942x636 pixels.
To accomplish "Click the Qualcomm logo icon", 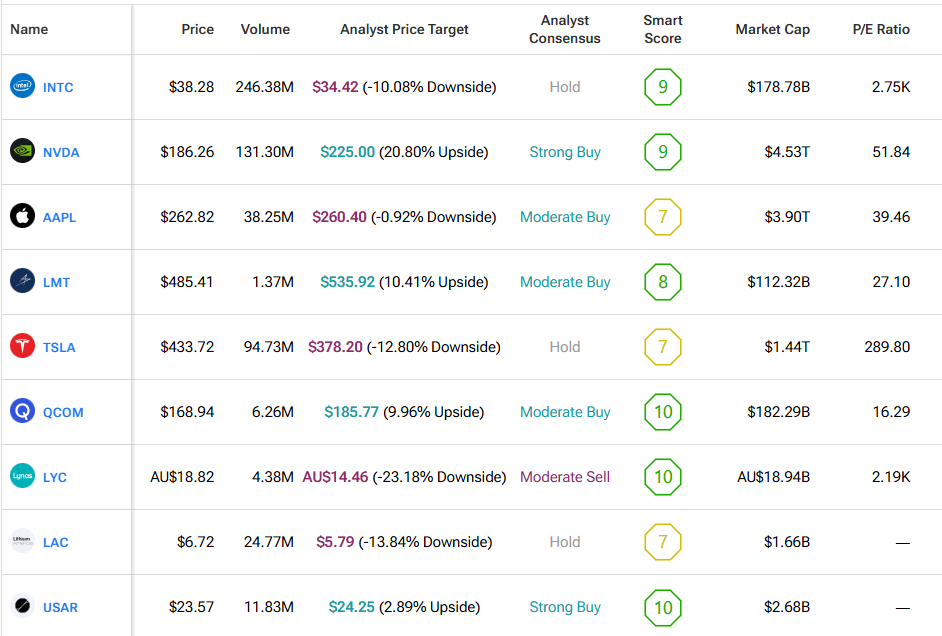I will tap(22, 412).
